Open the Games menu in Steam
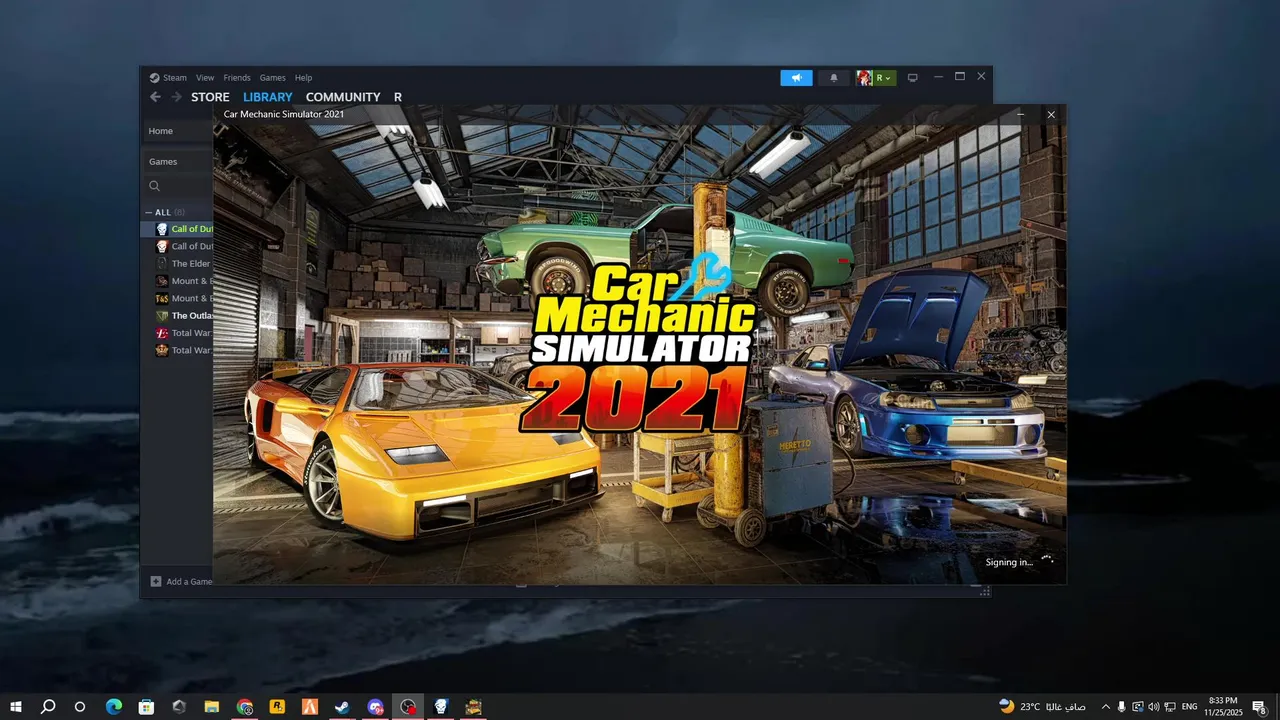The image size is (1280, 720). tap(273, 77)
